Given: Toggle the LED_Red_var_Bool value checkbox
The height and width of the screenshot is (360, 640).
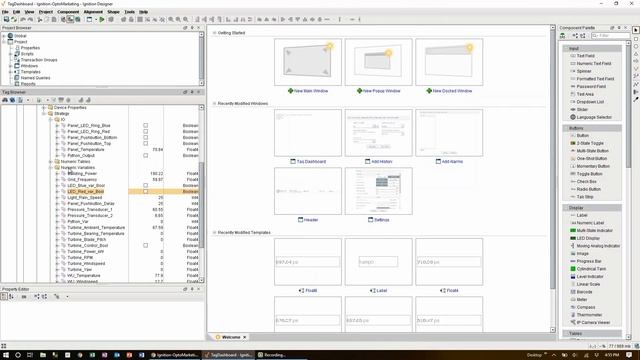Looking at the screenshot, I should point(145,191).
